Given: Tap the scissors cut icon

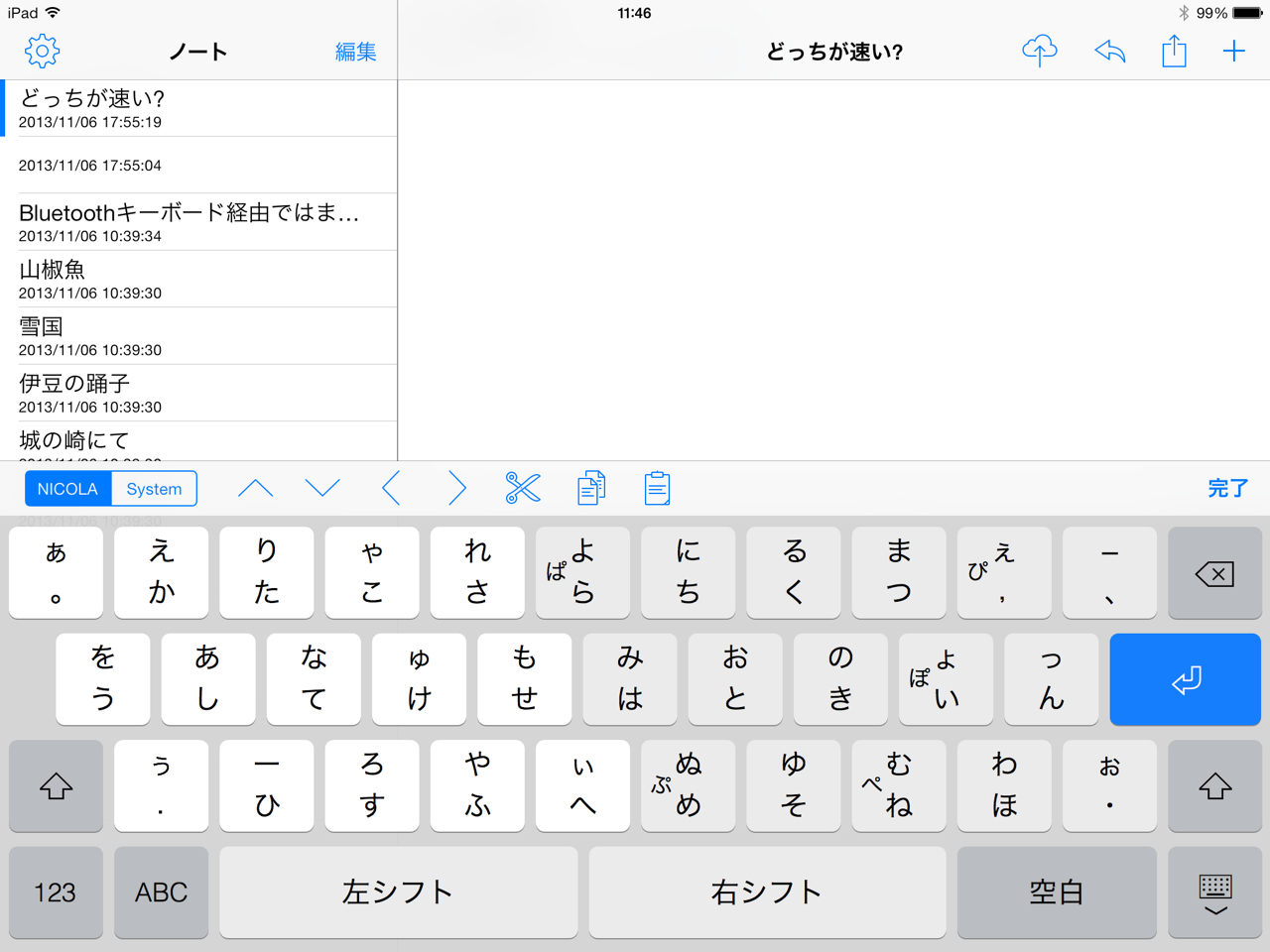Looking at the screenshot, I should [x=522, y=488].
